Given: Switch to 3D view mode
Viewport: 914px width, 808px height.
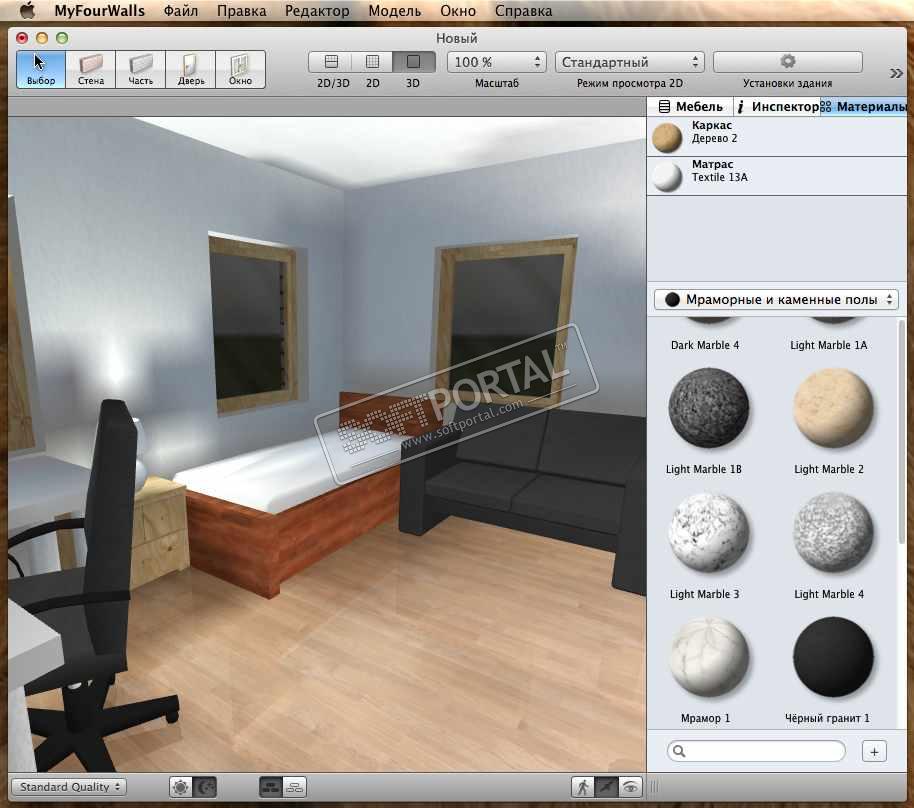Looking at the screenshot, I should tap(413, 62).
